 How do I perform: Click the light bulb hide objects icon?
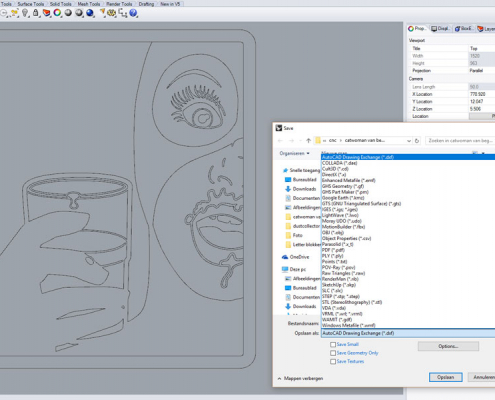point(25,13)
